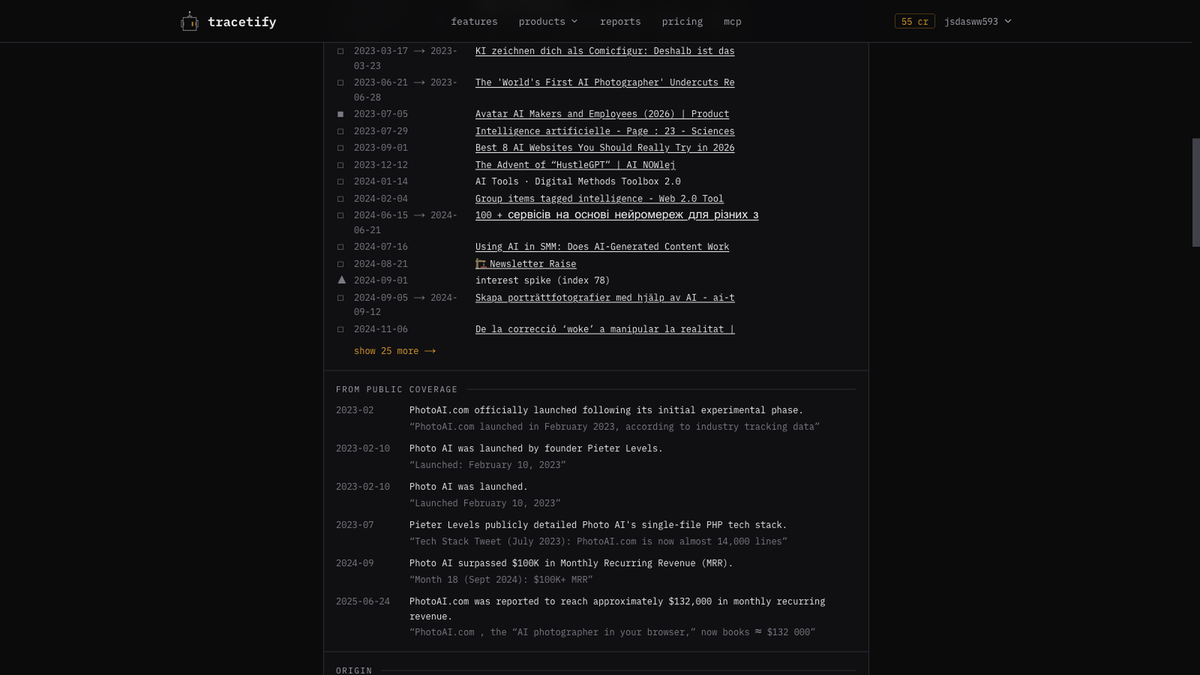
Task: Click 'launched by founder Pieter Levels' entry
Action: (x=535, y=448)
